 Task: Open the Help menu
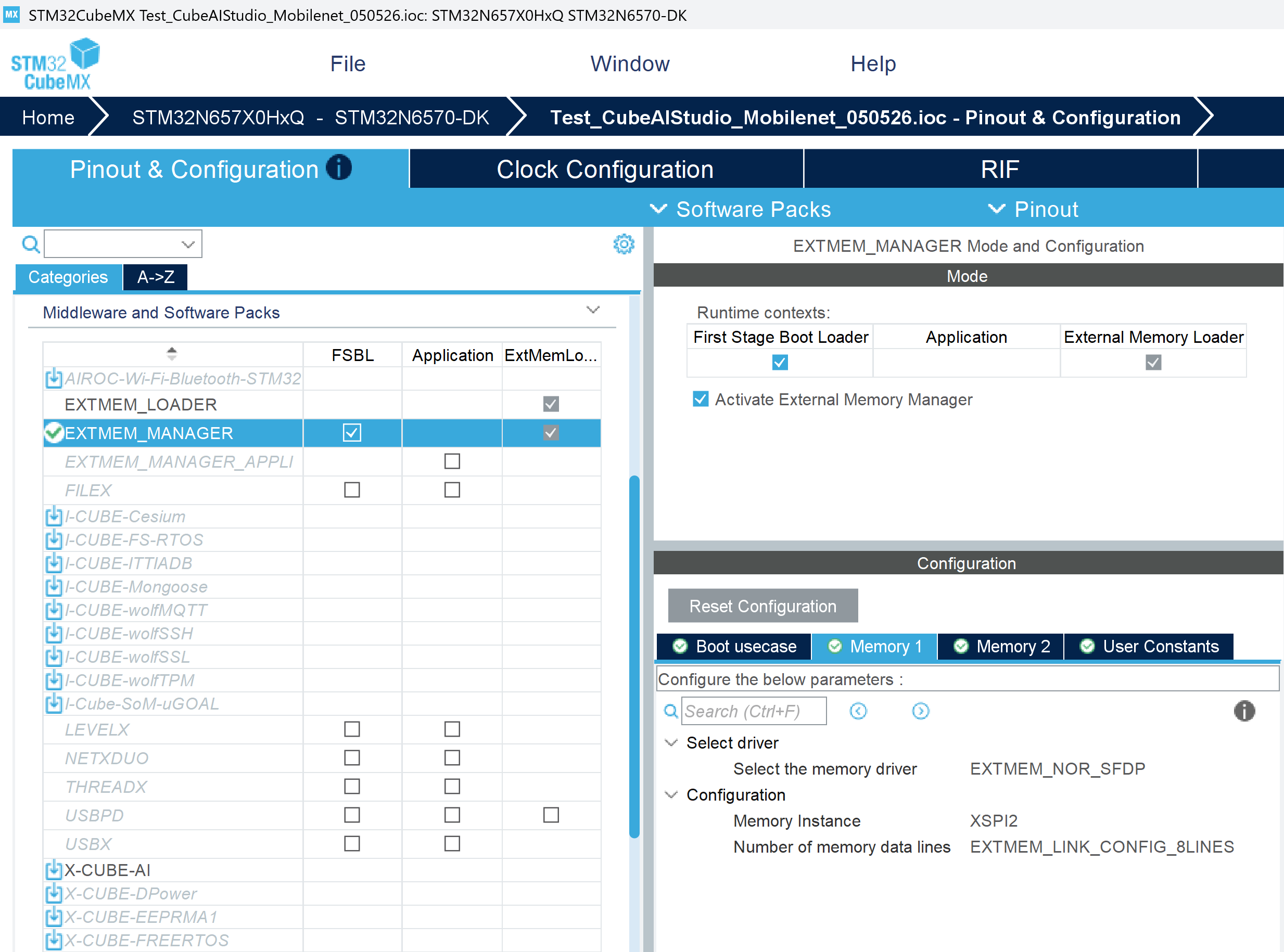(873, 63)
